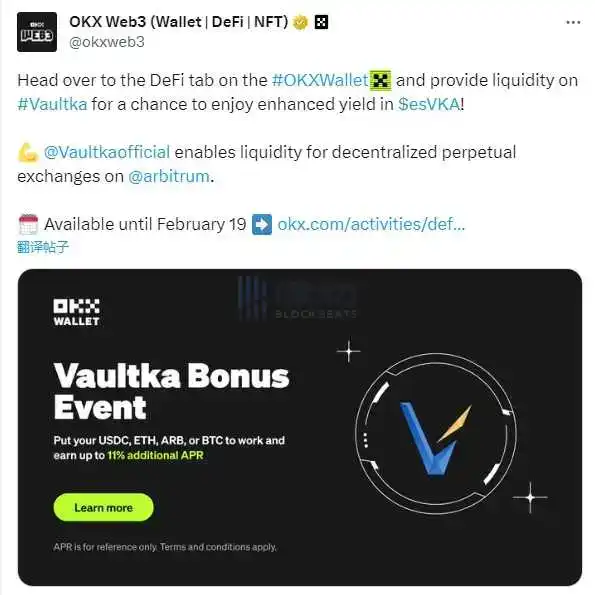Click the blue right-arrow emoji

262,224
